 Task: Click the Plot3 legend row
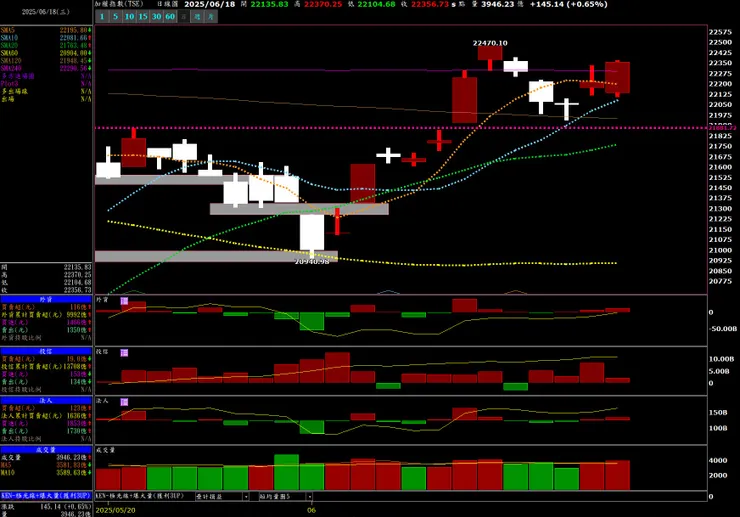pos(46,84)
